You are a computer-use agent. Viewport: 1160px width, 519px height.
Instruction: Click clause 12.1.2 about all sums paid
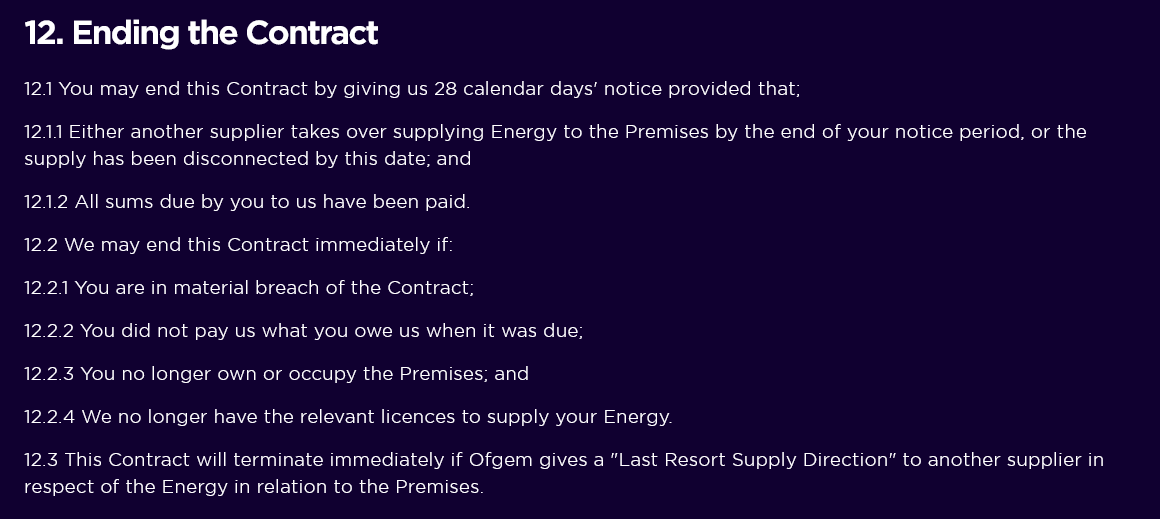pos(246,202)
